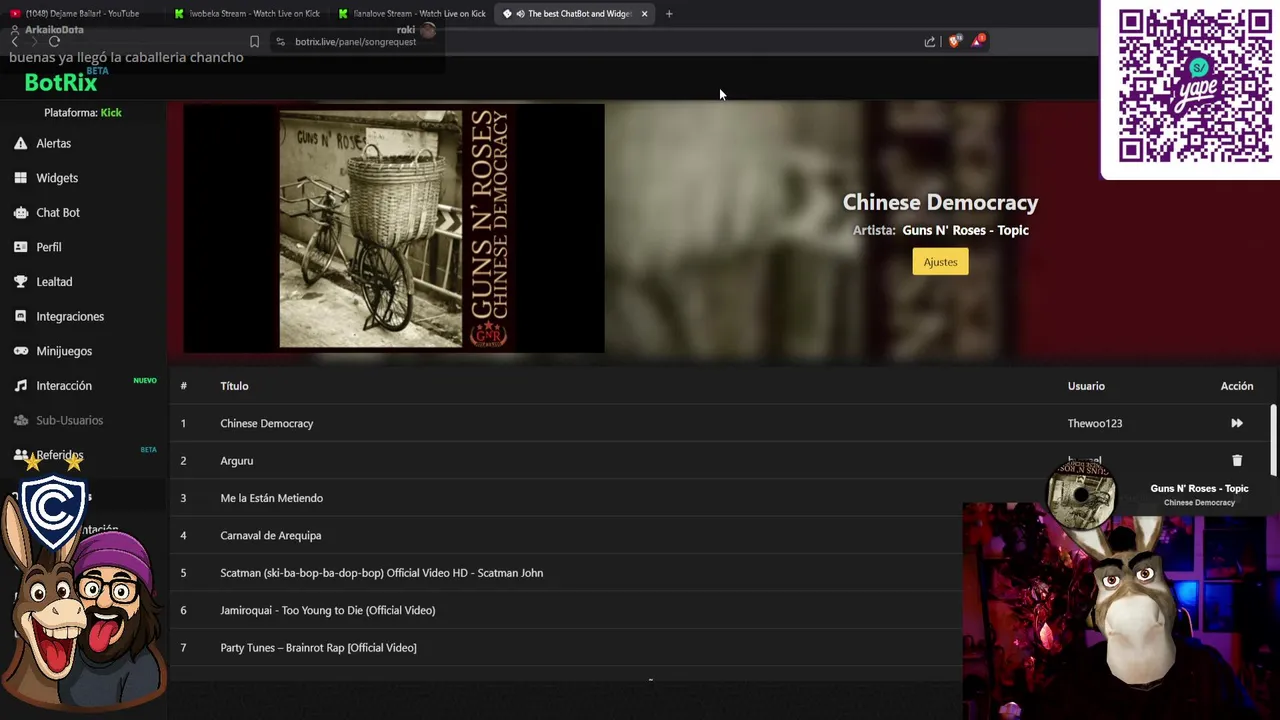Viewport: 1280px width, 720px height.
Task: Open a new browser tab
Action: point(669,14)
